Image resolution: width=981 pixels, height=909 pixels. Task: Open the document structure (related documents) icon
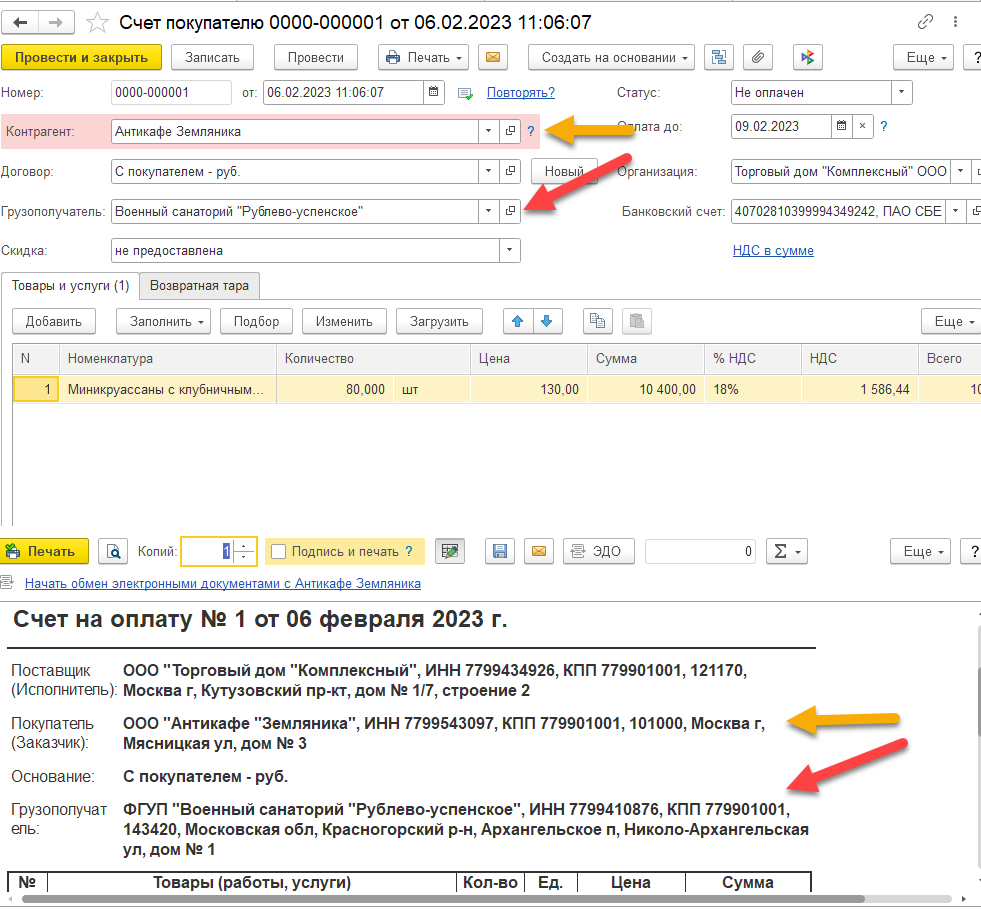pos(719,58)
